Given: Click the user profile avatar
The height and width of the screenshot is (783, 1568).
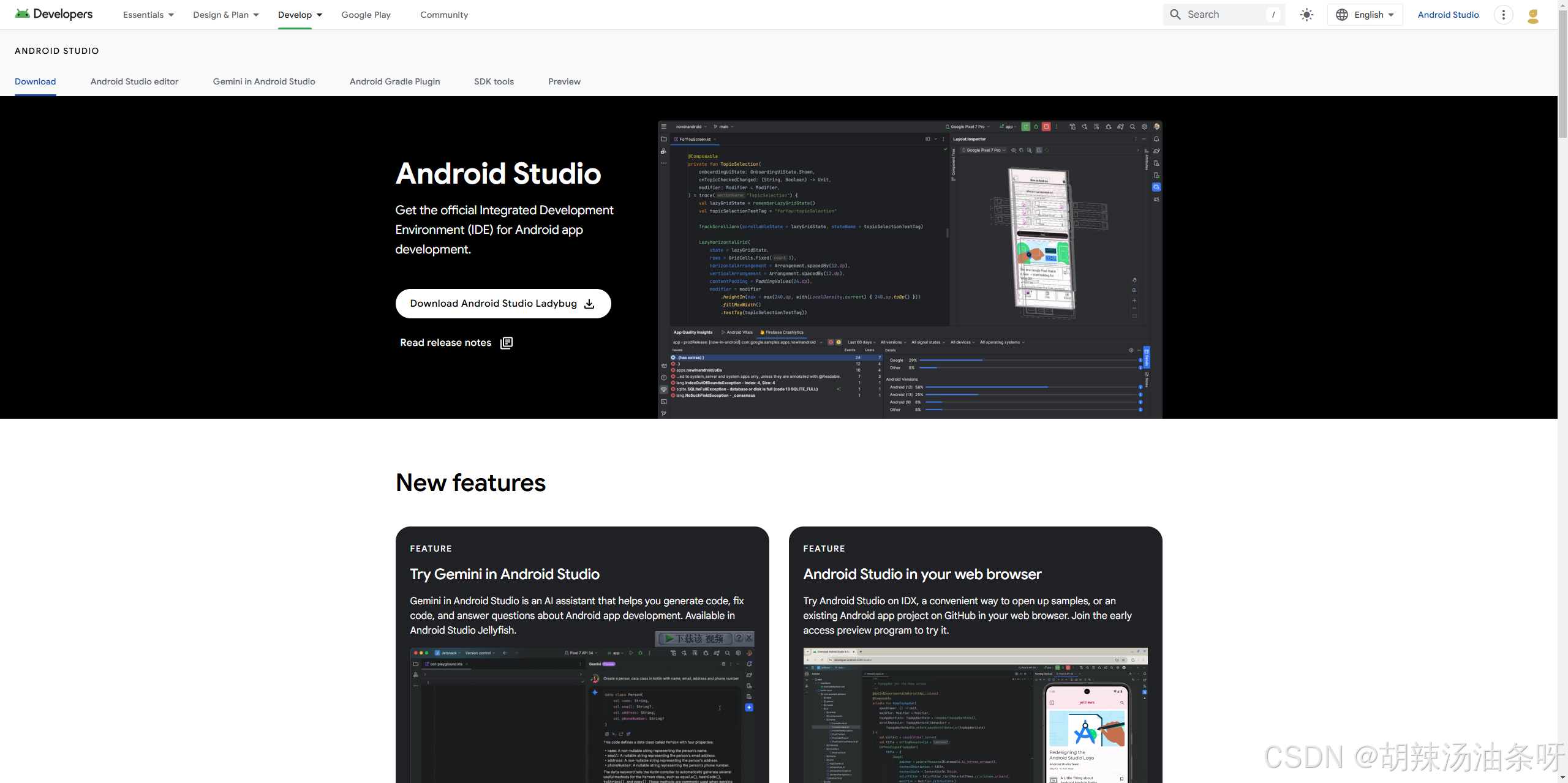Looking at the screenshot, I should (x=1533, y=15).
